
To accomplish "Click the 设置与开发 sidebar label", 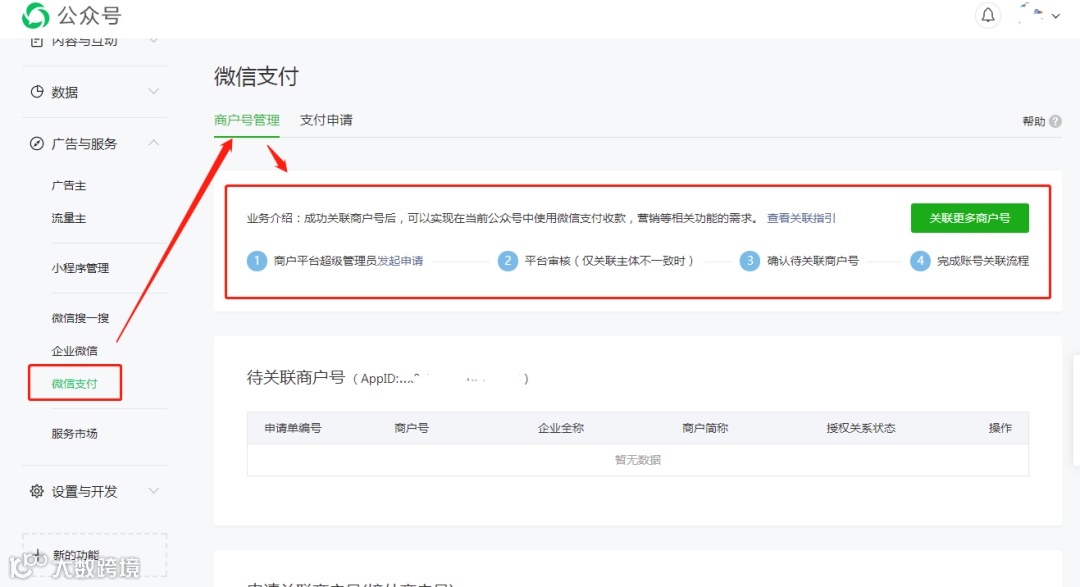I will tap(84, 492).
